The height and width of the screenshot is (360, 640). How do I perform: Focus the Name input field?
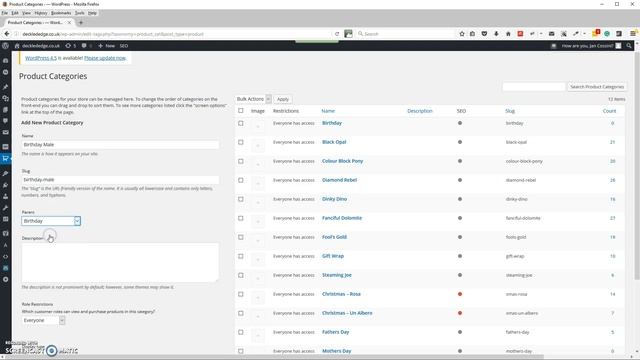tap(120, 144)
